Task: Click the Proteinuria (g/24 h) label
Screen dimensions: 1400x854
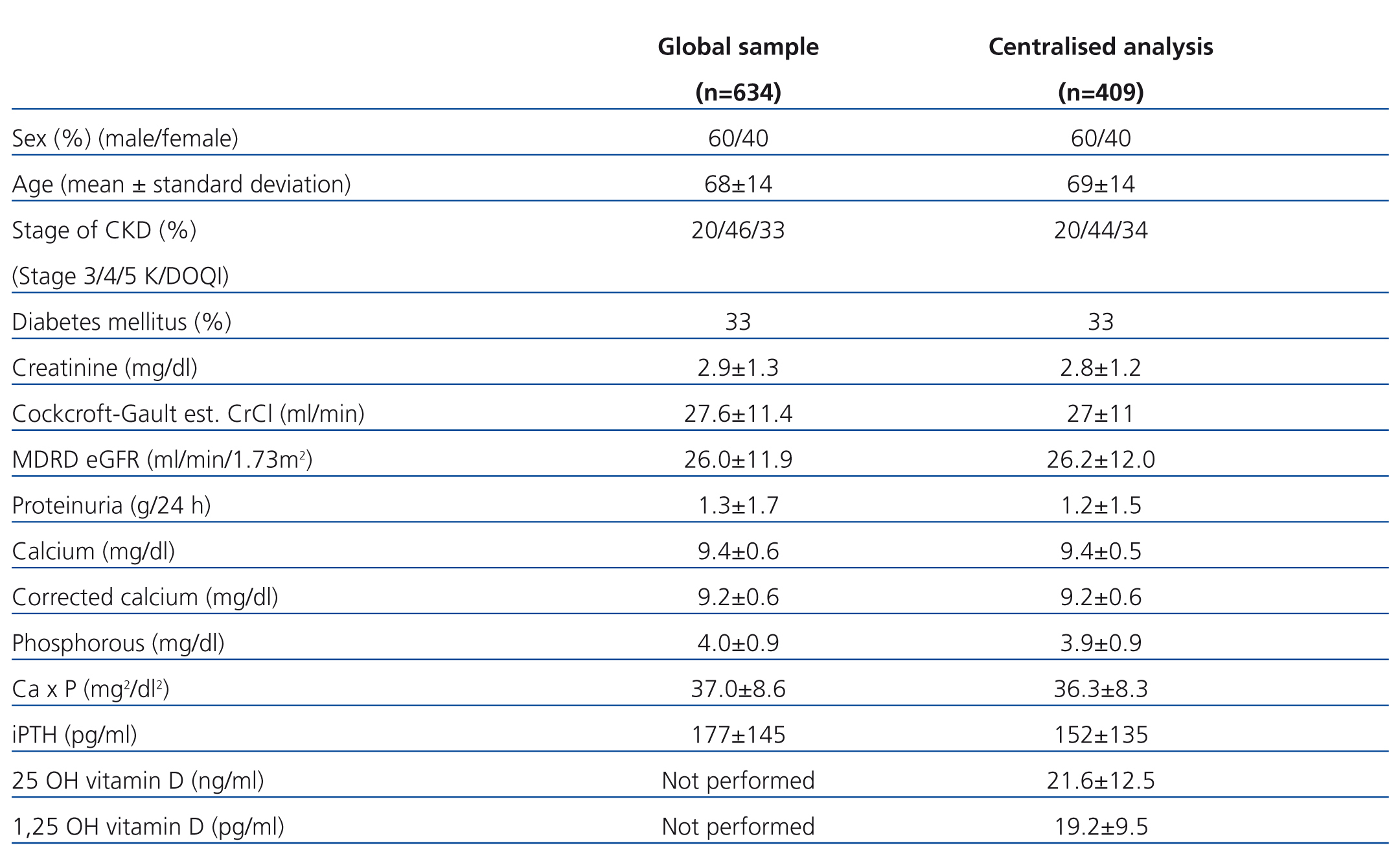Action: pos(111,506)
